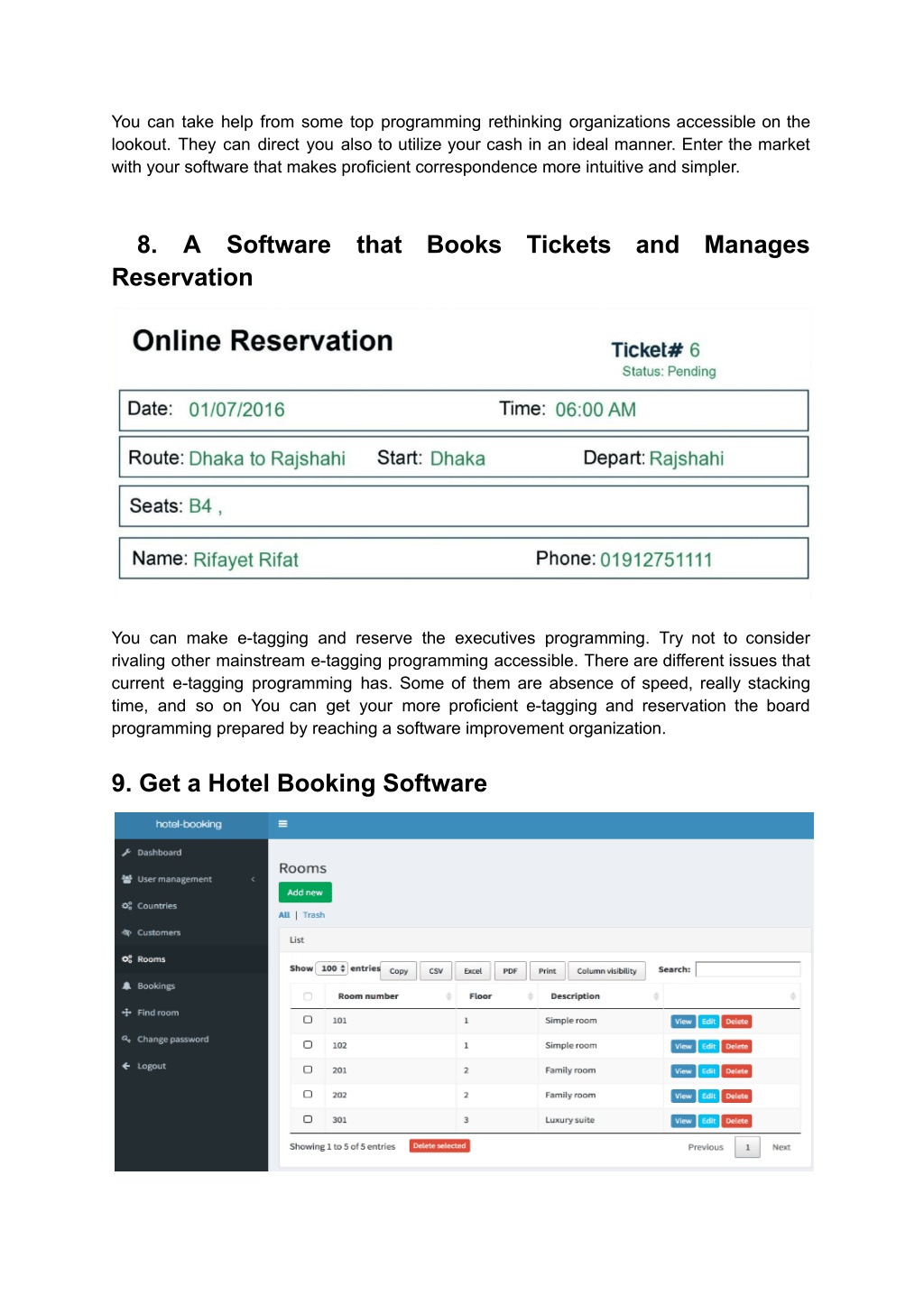Click the Search input field
This screenshot has height=1305, width=924.
[747, 969]
